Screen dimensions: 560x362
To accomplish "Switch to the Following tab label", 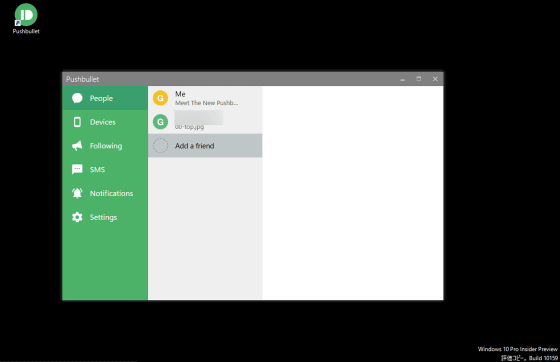I will 106,146.
